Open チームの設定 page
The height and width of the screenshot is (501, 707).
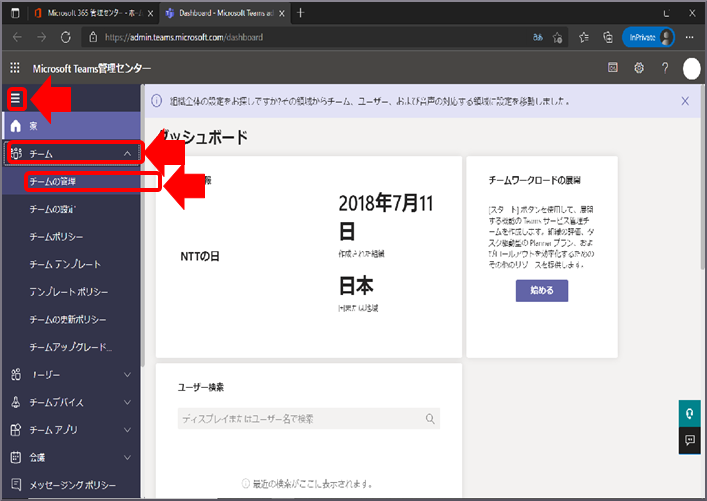tap(53, 209)
